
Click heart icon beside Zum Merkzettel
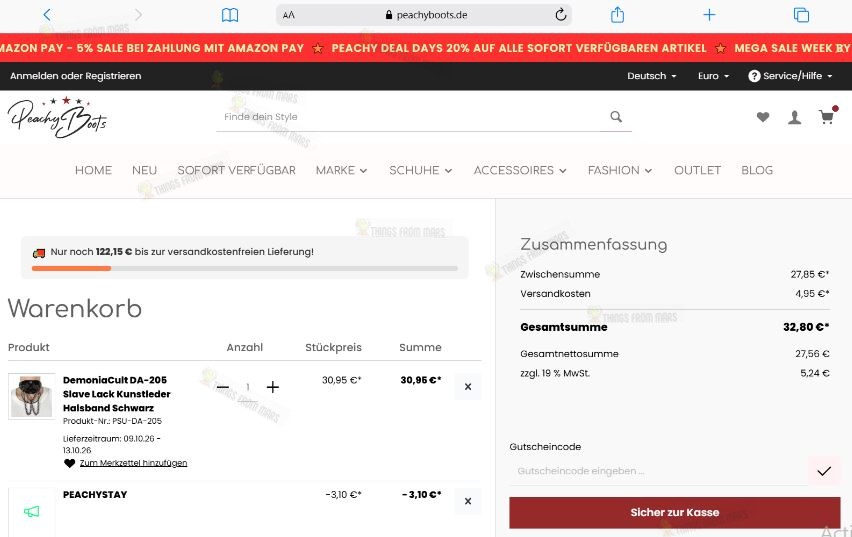point(70,463)
